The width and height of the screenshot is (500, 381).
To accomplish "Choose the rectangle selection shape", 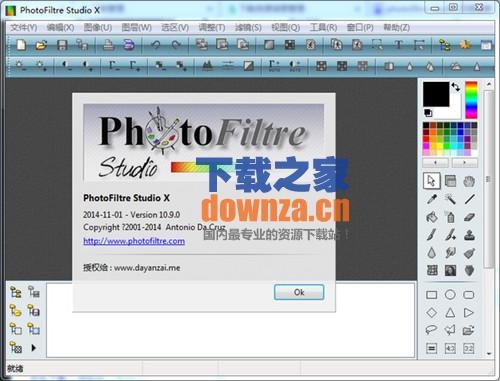I will pyautogui.click(x=432, y=295).
